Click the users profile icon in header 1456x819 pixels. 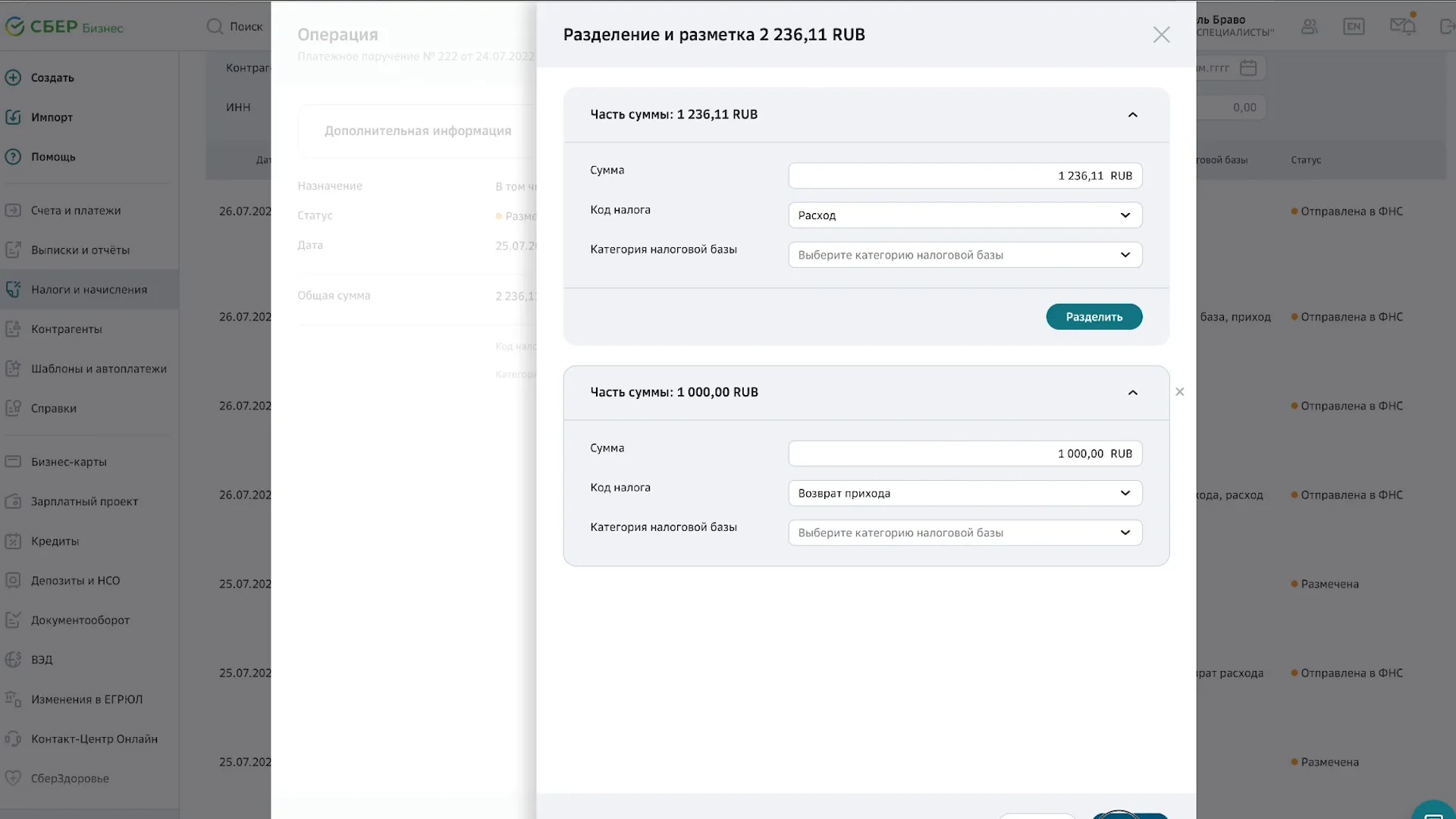pos(1309,27)
